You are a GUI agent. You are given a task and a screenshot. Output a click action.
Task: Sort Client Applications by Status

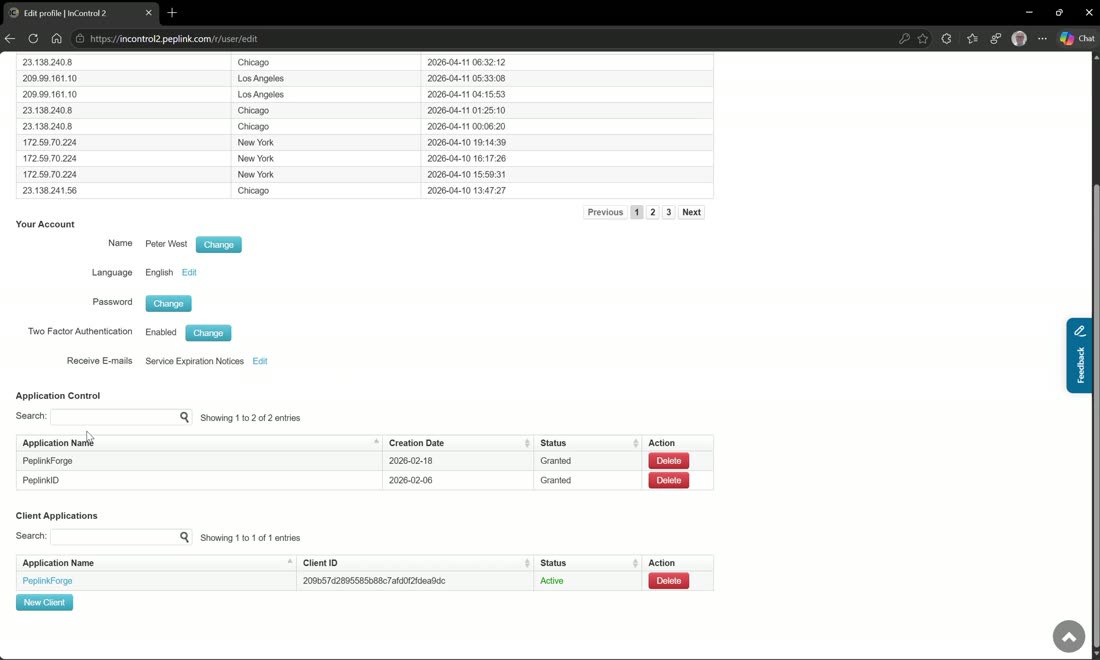coord(588,563)
